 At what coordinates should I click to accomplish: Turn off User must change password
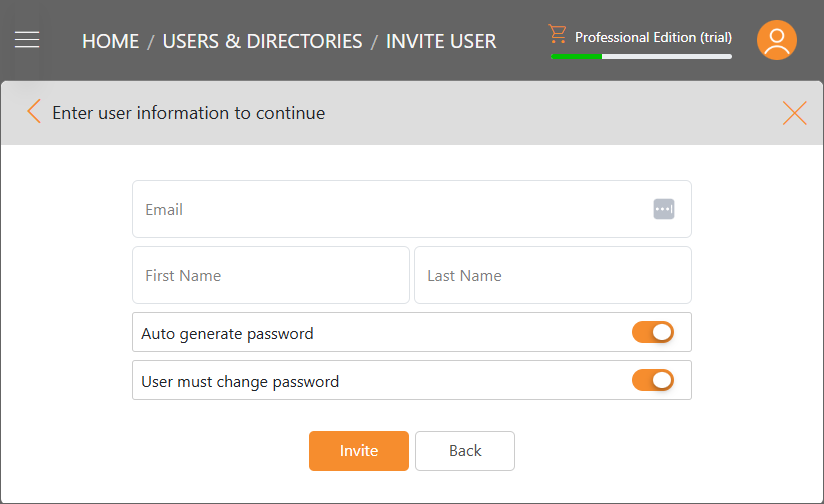pyautogui.click(x=653, y=380)
